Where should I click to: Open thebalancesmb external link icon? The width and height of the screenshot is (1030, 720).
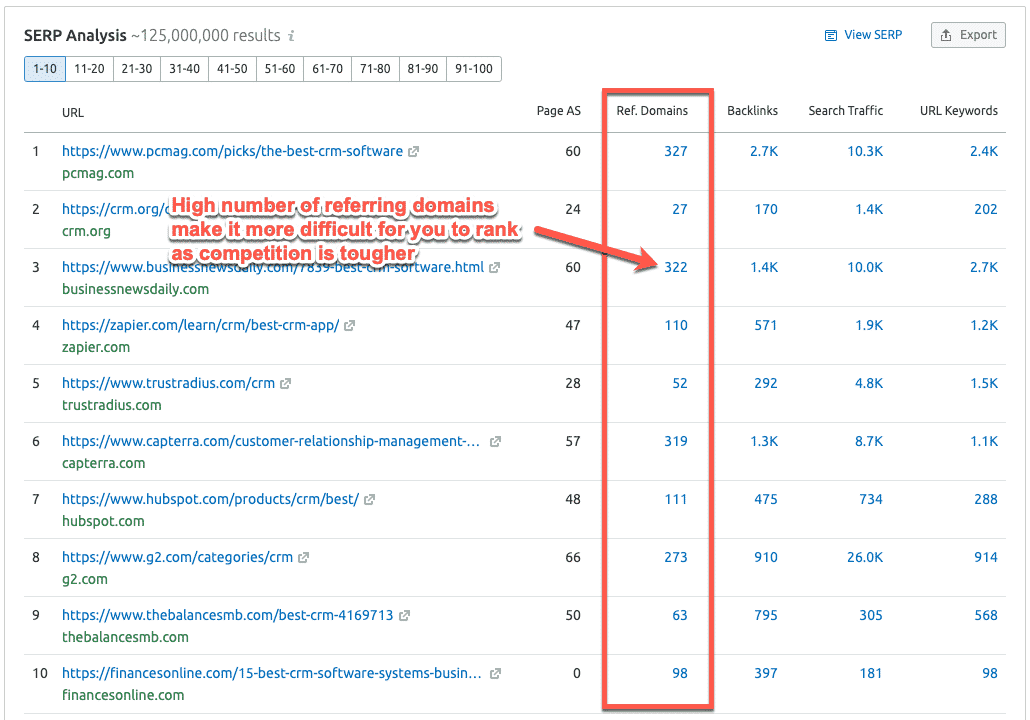tap(405, 616)
